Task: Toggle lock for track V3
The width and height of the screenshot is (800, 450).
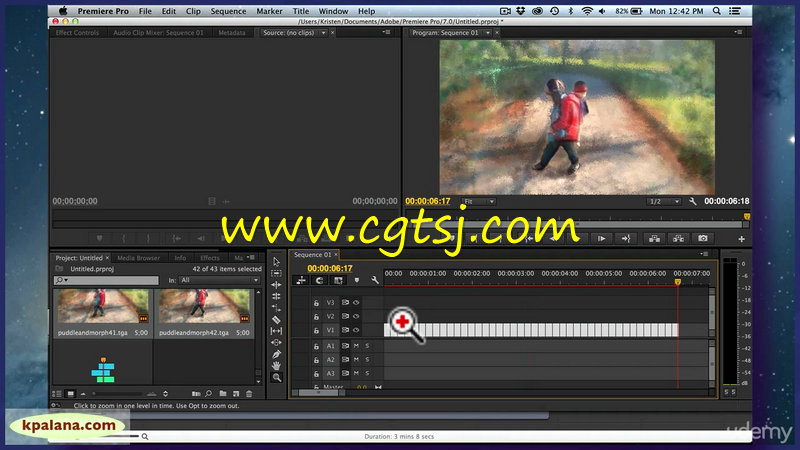Action: tap(316, 303)
